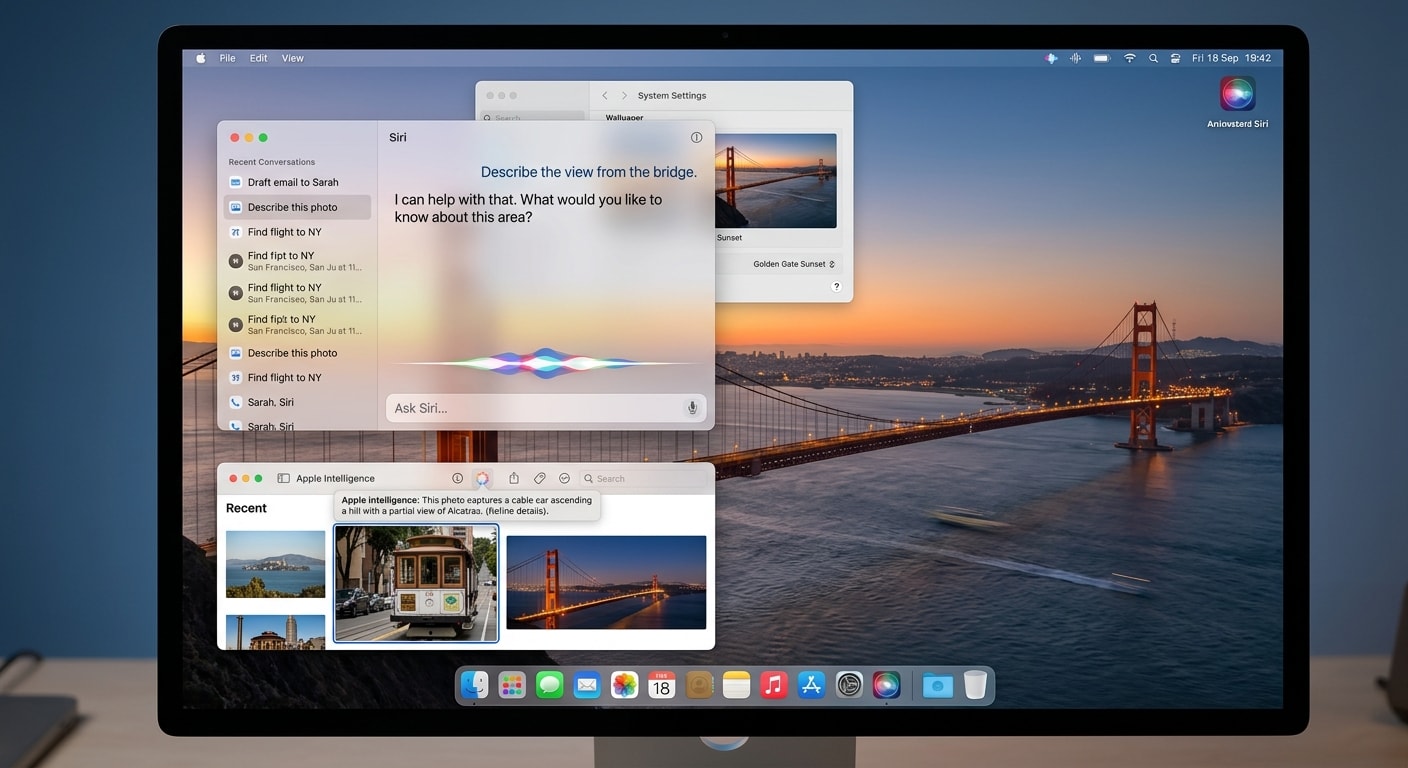The width and height of the screenshot is (1408, 768).
Task: Click Search field in Apple Intelligence window
Action: pyautogui.click(x=641, y=479)
